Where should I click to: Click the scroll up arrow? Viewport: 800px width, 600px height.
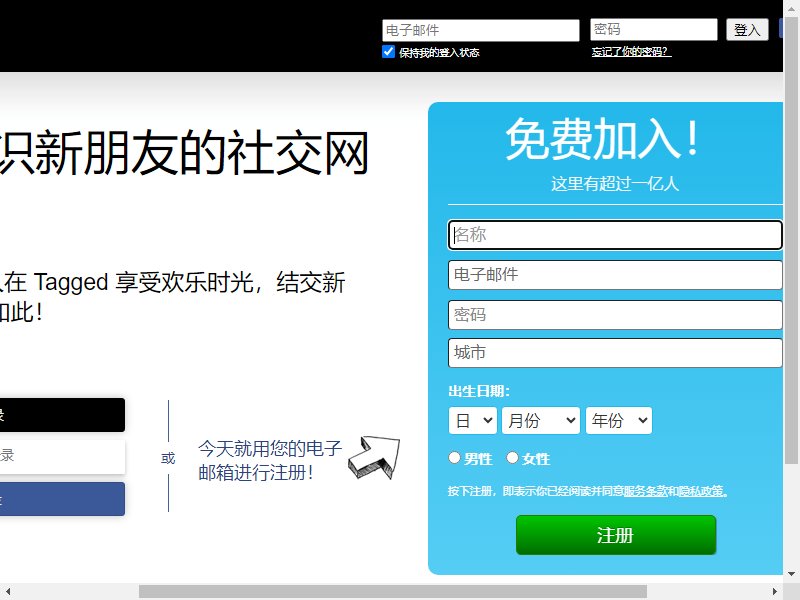click(791, 8)
